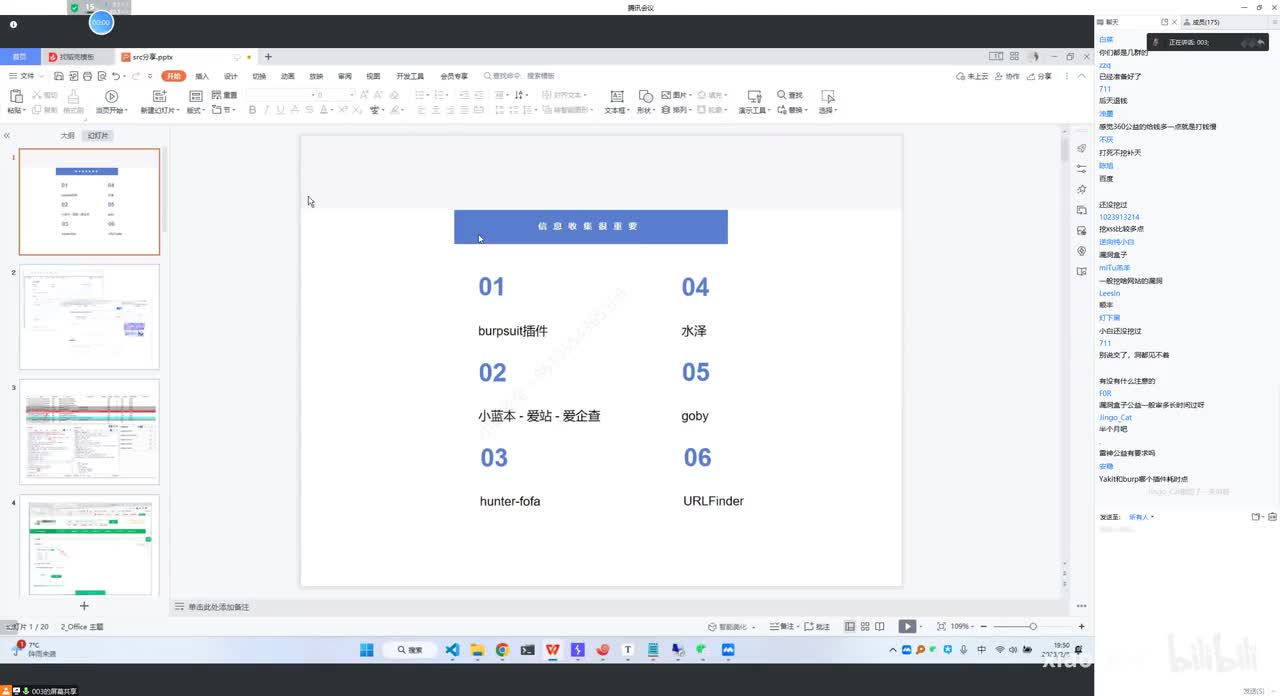1280x696 pixels.
Task: Open the 发送至 所有人 recipient dropdown
Action: pyautogui.click(x=1141, y=517)
